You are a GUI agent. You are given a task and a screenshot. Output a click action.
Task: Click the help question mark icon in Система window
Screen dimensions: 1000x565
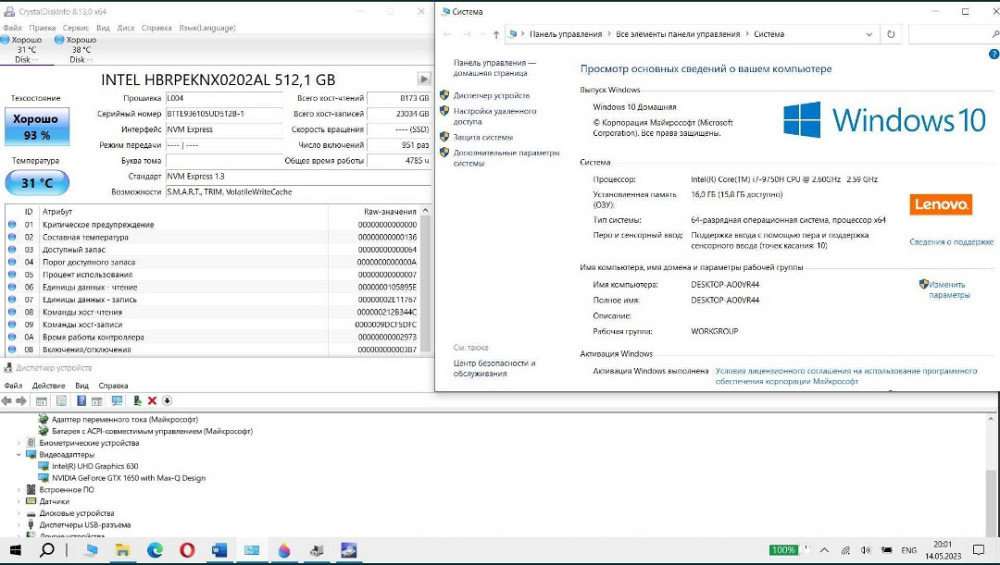(x=994, y=54)
